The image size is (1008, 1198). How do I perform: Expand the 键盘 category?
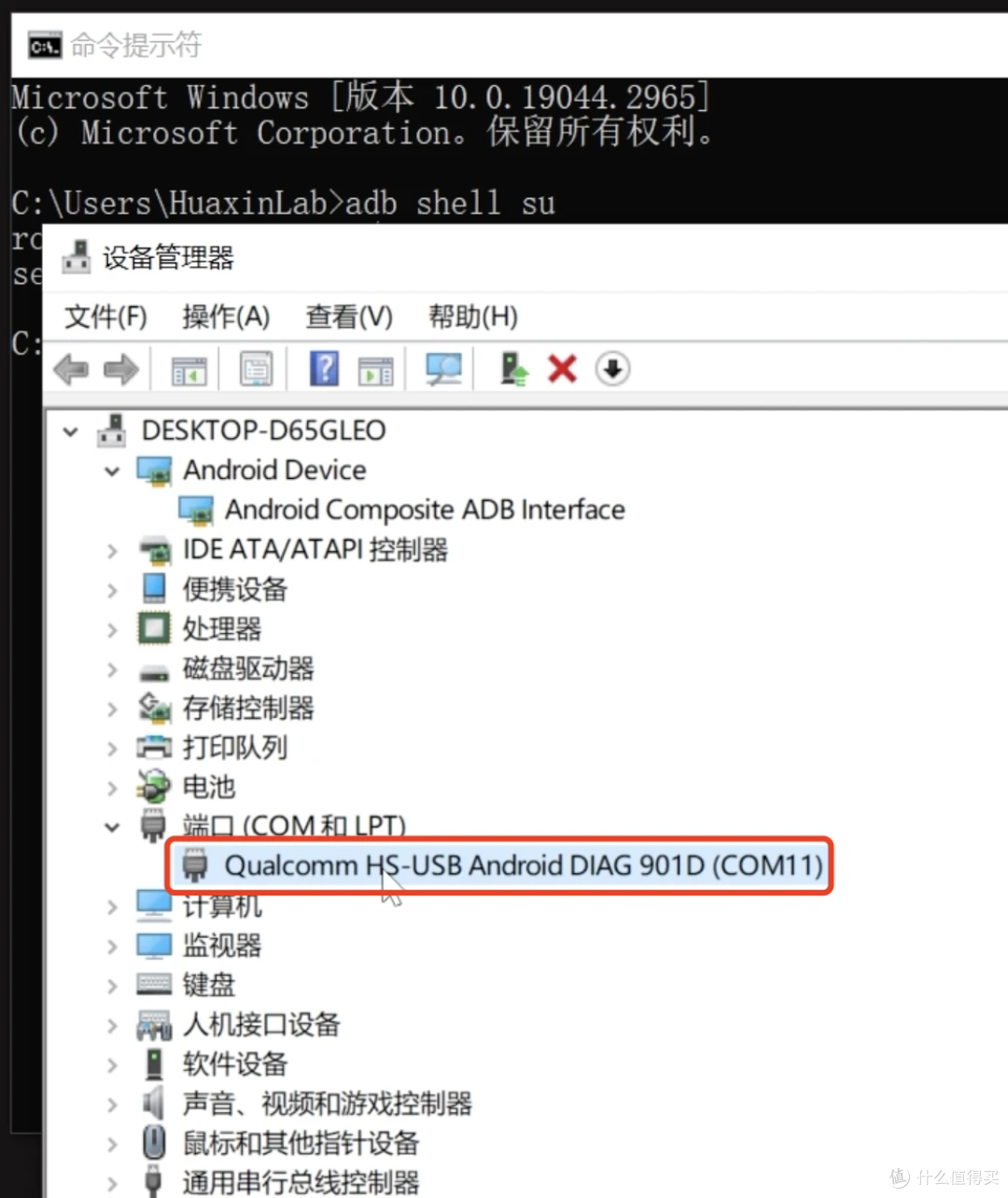(x=112, y=986)
